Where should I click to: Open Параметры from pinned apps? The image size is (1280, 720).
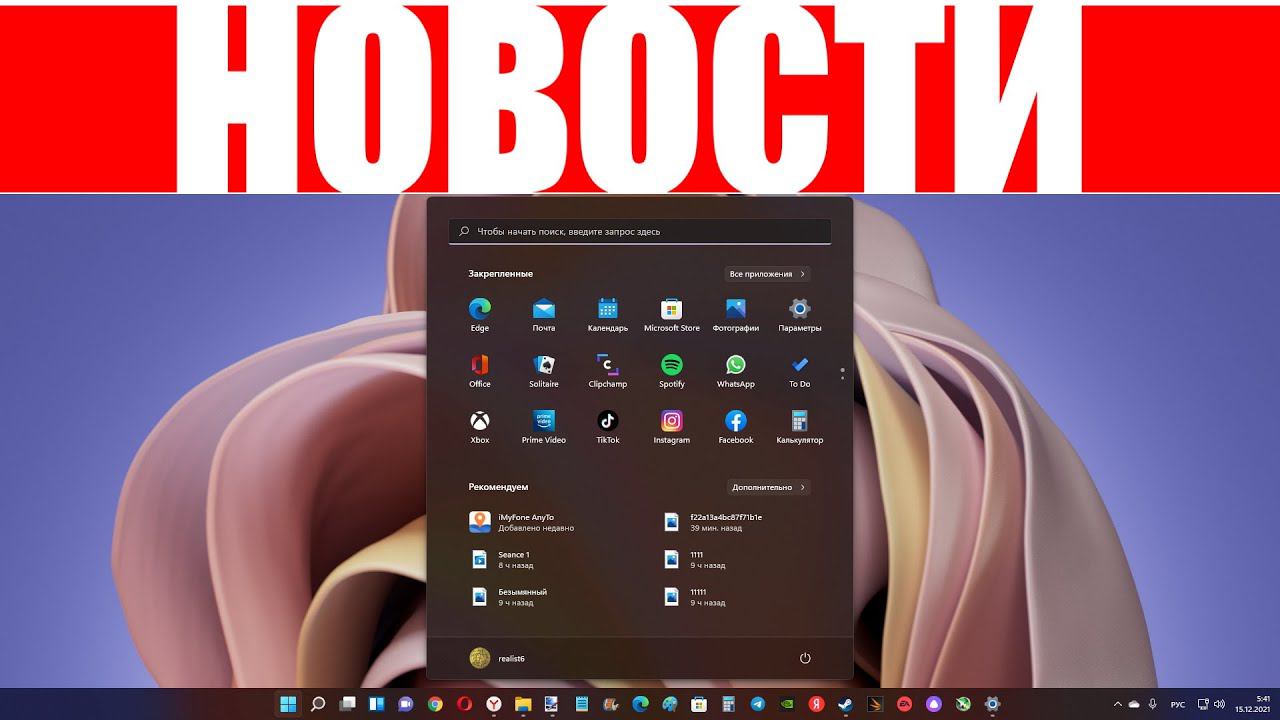800,314
